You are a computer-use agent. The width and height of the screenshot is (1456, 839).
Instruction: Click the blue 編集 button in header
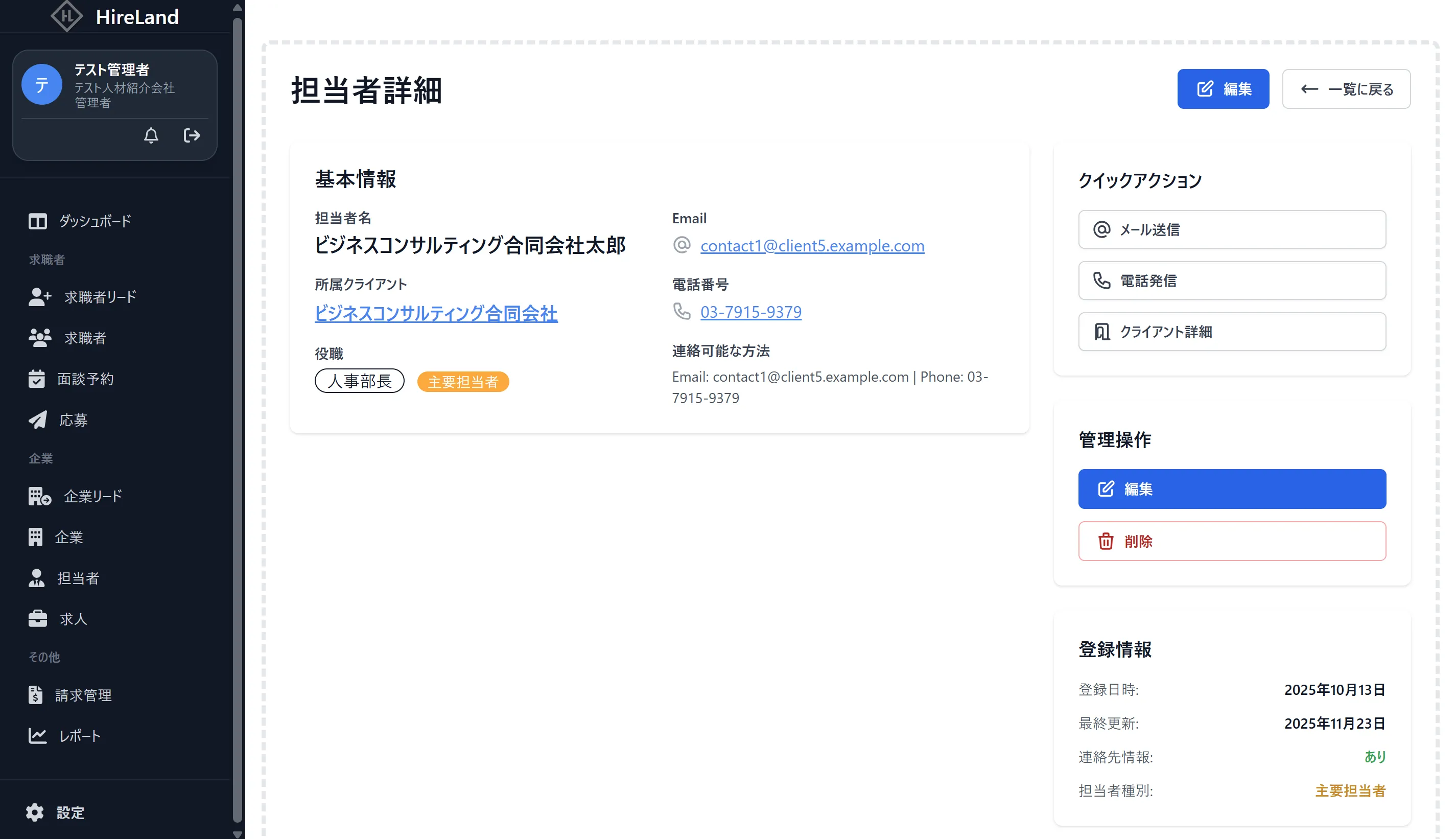1223,89
